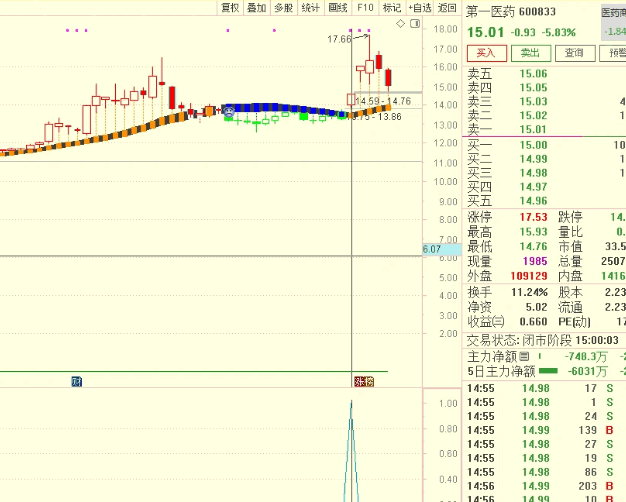Click the 现量 value 1985
This screenshot has height=502, width=626.
[535, 261]
